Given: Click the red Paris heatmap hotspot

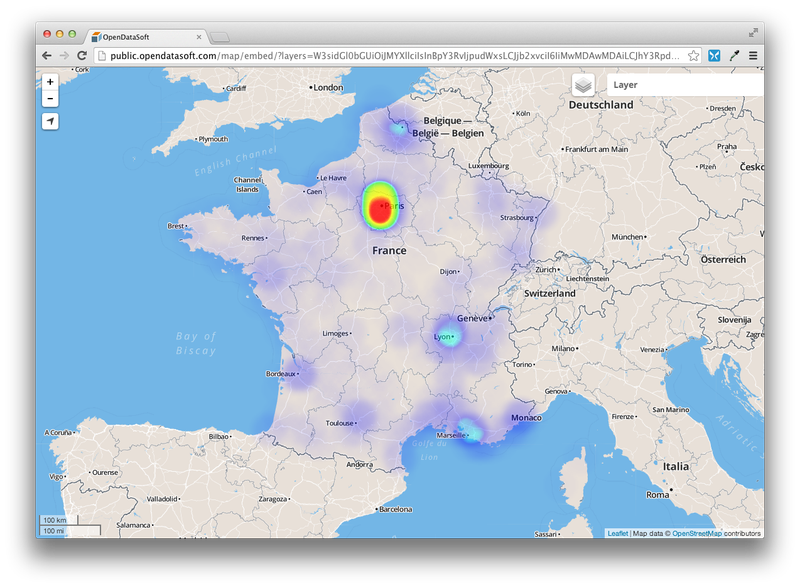Looking at the screenshot, I should click(x=380, y=208).
